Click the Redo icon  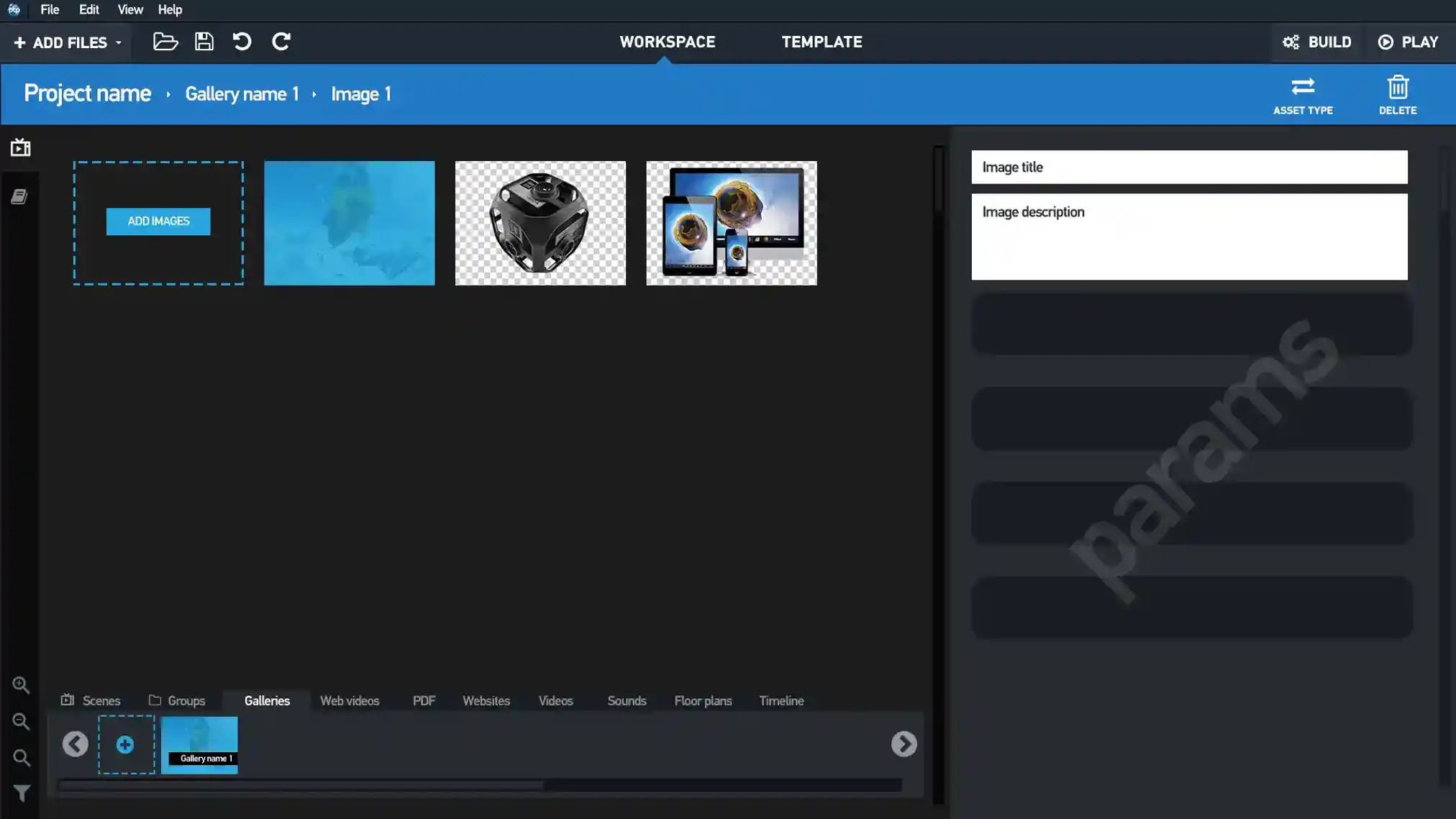coord(281,42)
